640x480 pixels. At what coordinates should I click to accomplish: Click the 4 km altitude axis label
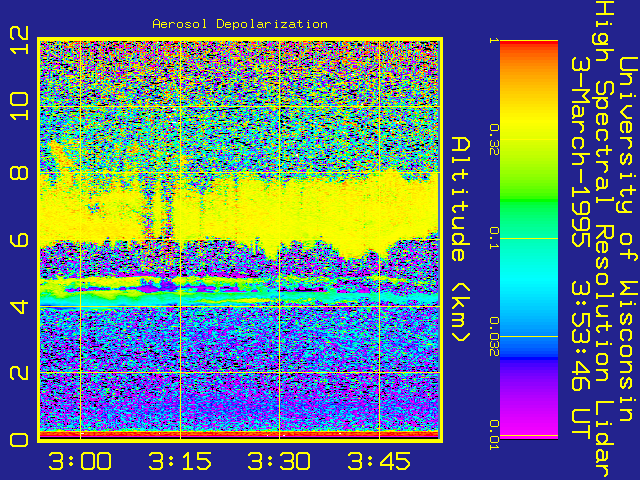(x=20, y=307)
